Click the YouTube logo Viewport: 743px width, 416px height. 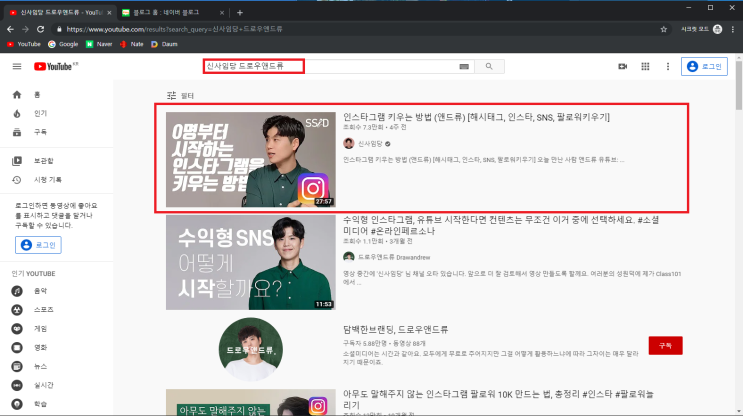point(55,66)
